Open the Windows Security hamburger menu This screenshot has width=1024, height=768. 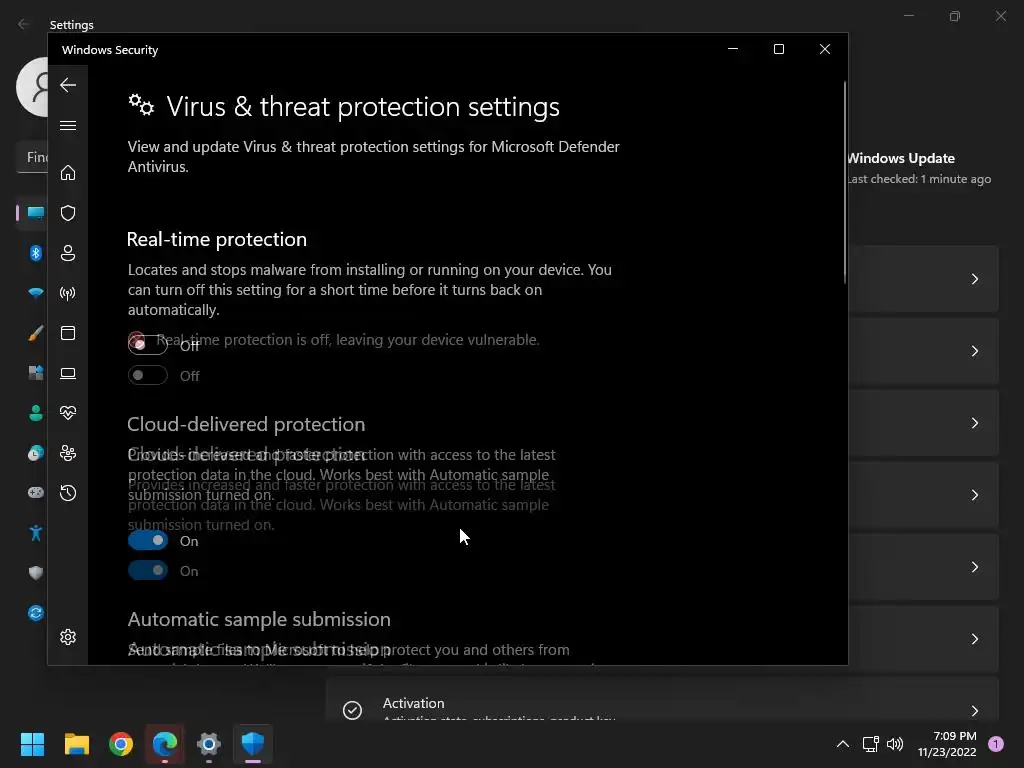coord(68,125)
